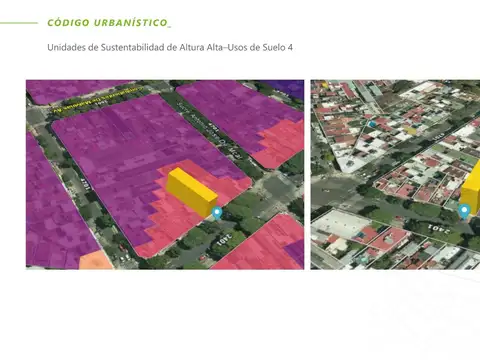
Task: Click the "2401" street label on the left map
Action: tap(224, 239)
